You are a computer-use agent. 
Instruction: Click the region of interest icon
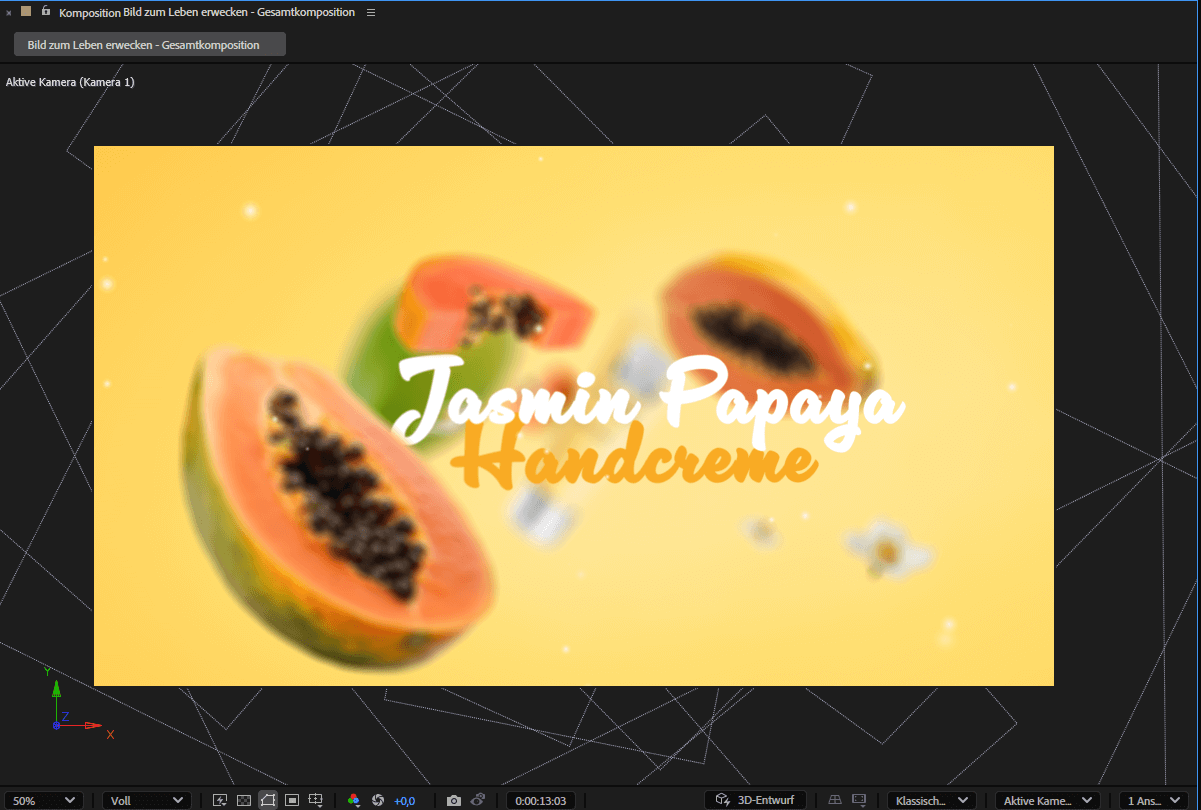click(292, 800)
